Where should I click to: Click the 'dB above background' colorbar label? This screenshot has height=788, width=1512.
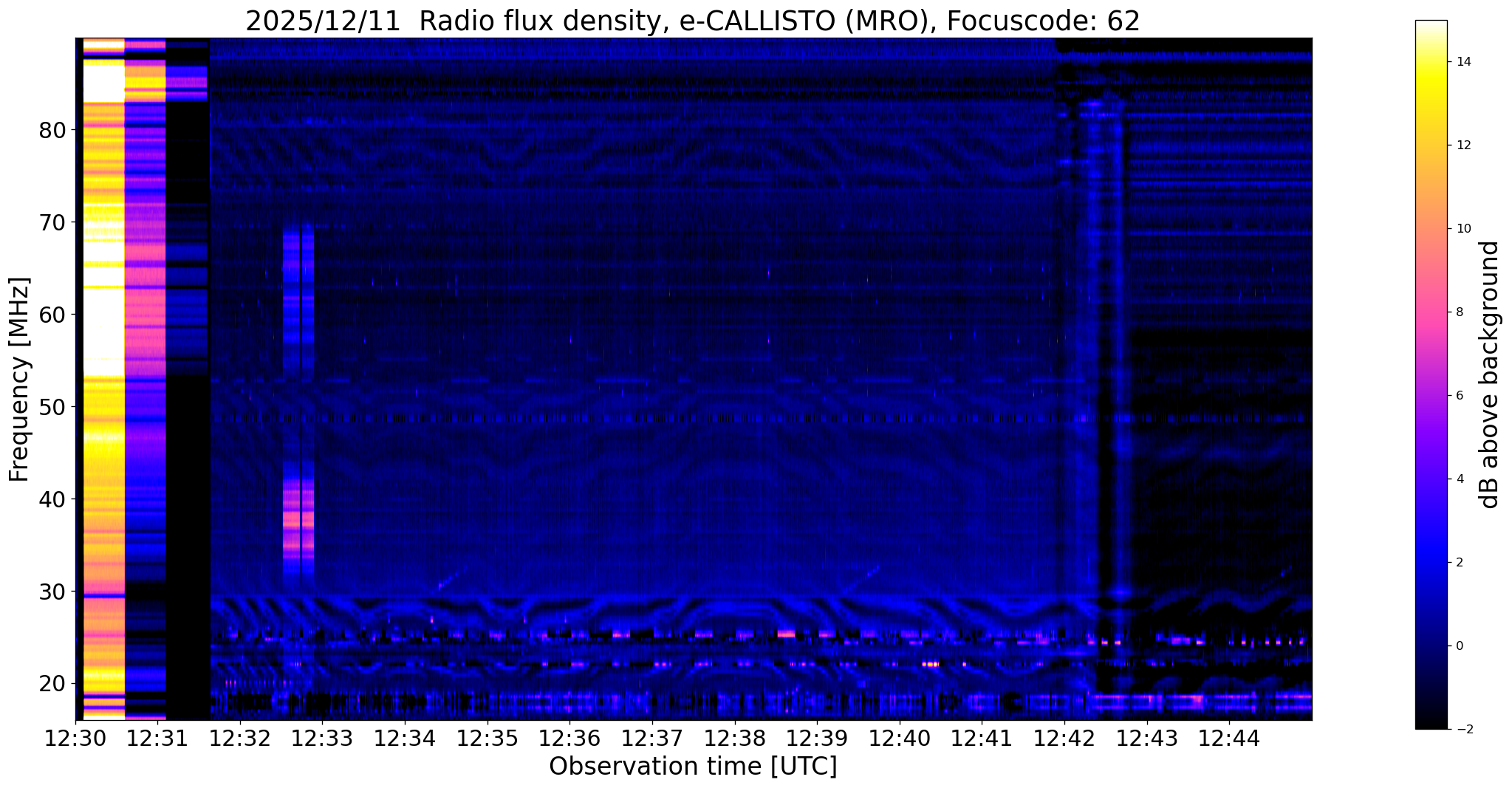click(x=1490, y=374)
